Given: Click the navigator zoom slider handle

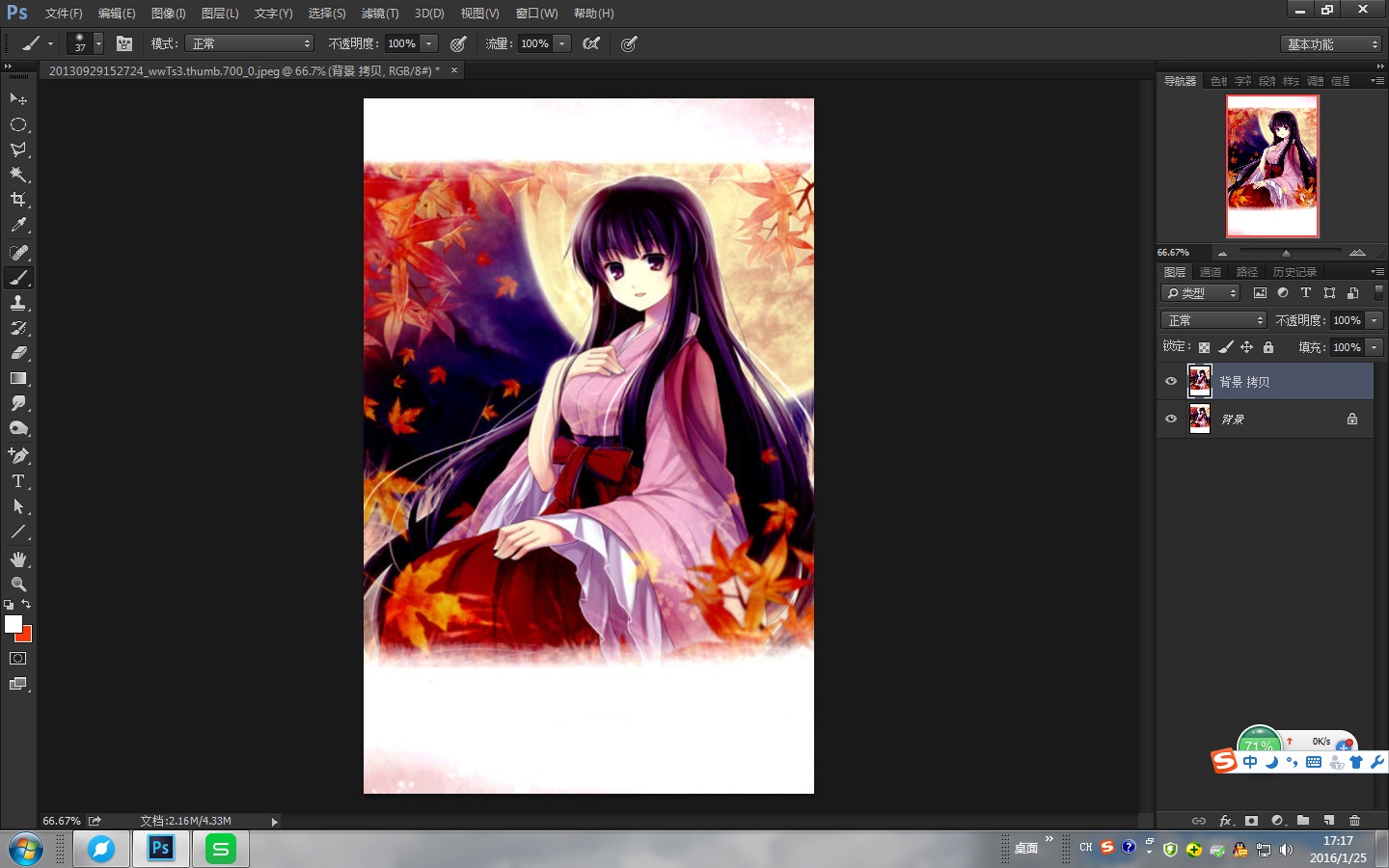Looking at the screenshot, I should (x=1286, y=253).
